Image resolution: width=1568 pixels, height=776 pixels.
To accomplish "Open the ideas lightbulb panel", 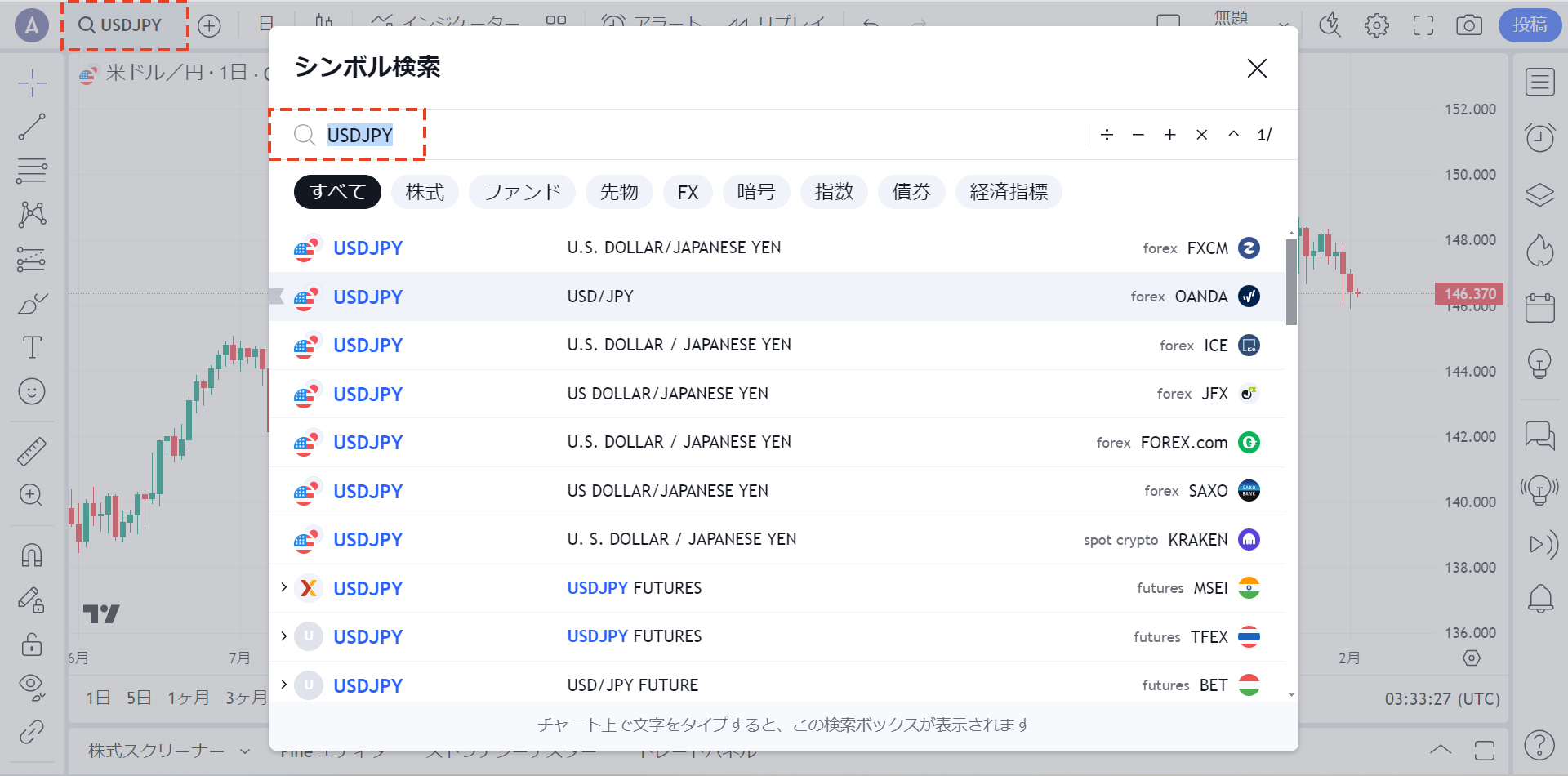I will coord(1539,363).
